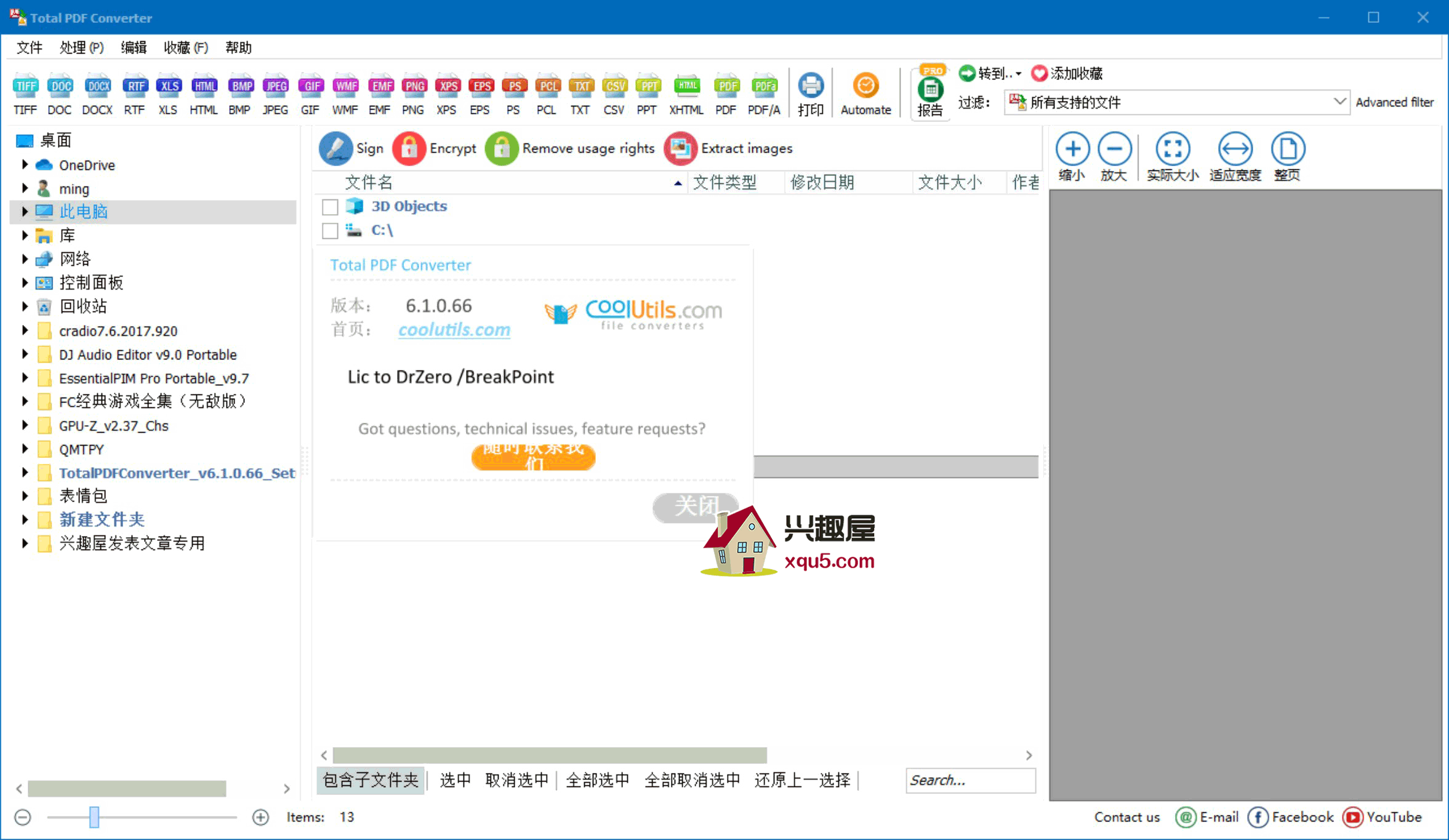Screen dimensions: 1449x840
Task: Expand the C:\ directory tree
Action: pyautogui.click(x=383, y=230)
